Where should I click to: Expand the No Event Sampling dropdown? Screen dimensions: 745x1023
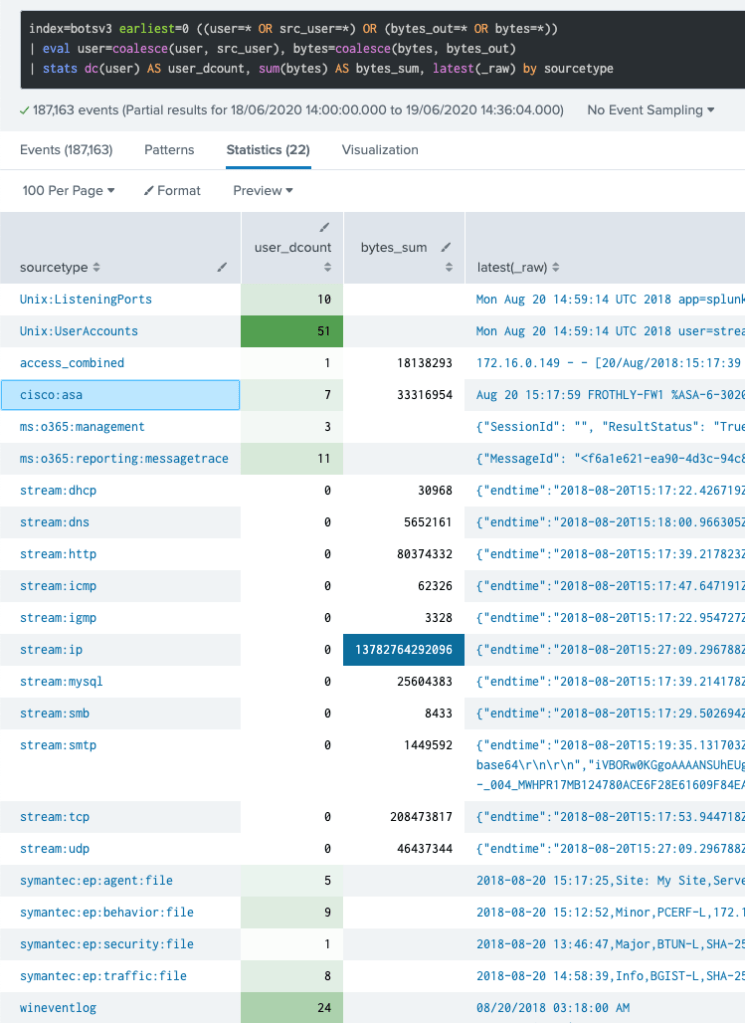tap(651, 110)
